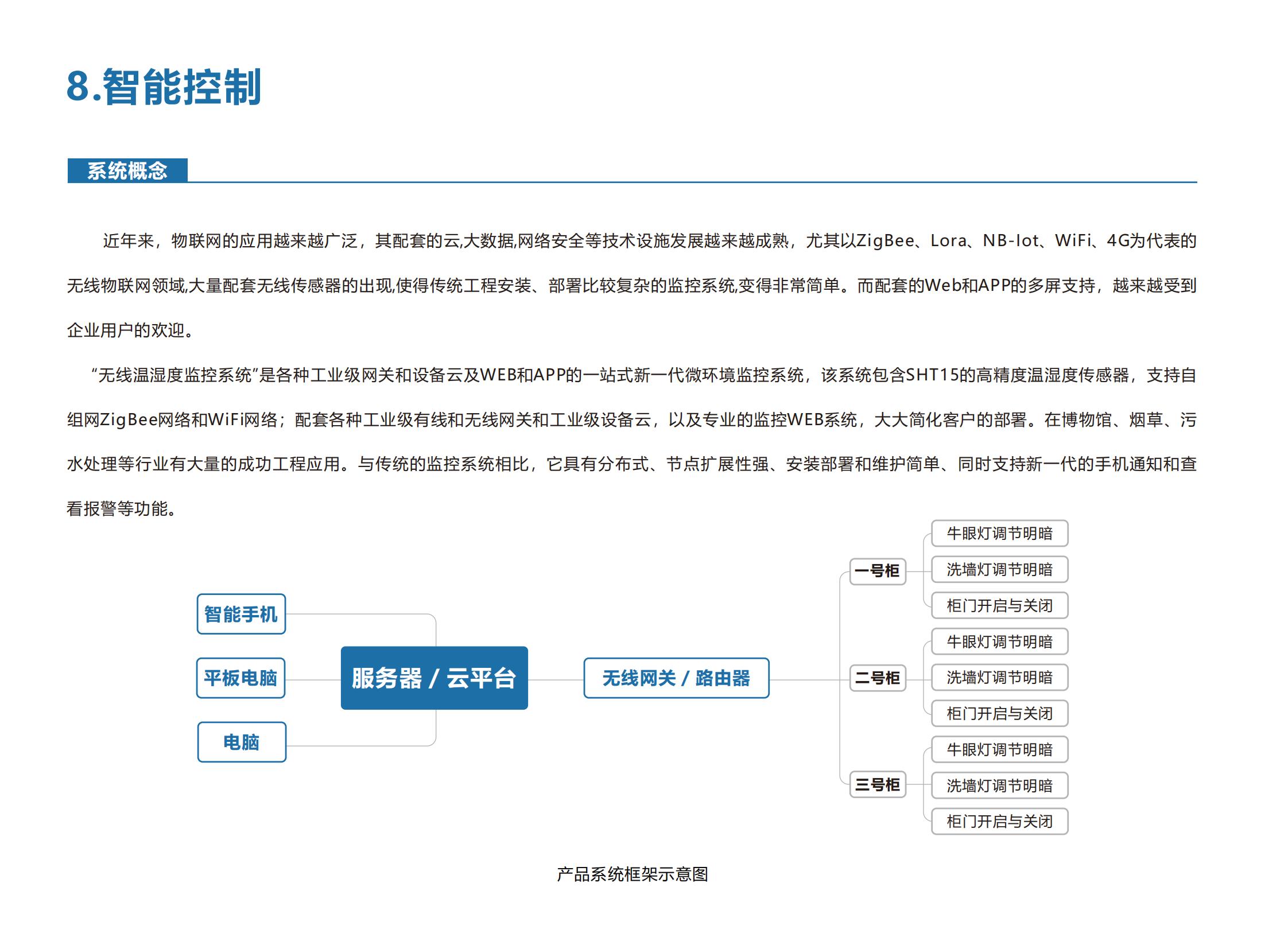The width and height of the screenshot is (1288, 949).
Task: Click the caption "产品系统框架示意图"
Action: 632,874
